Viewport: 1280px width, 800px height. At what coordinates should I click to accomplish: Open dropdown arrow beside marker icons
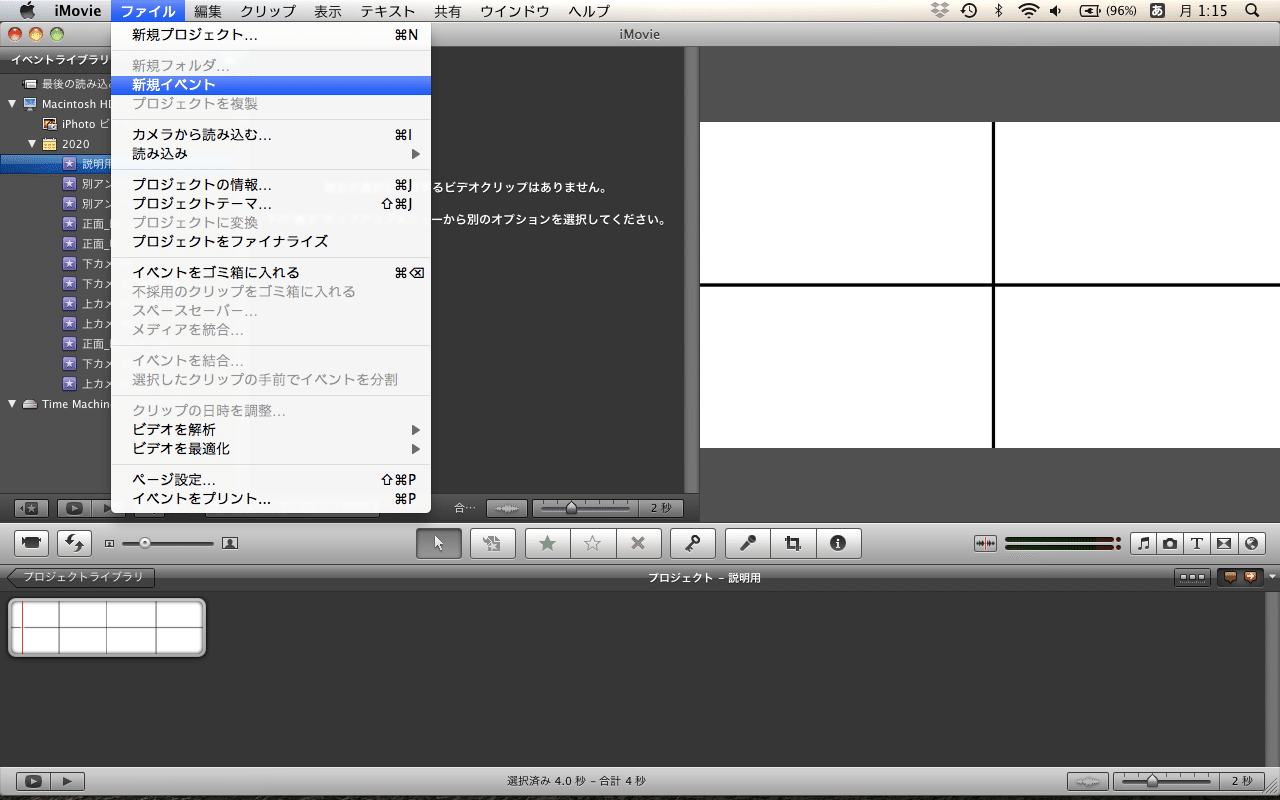pyautogui.click(x=1272, y=577)
